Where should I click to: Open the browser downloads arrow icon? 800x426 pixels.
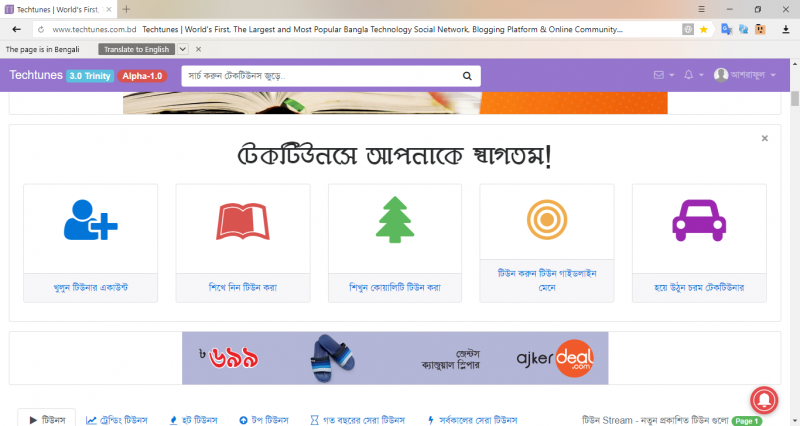tap(786, 30)
